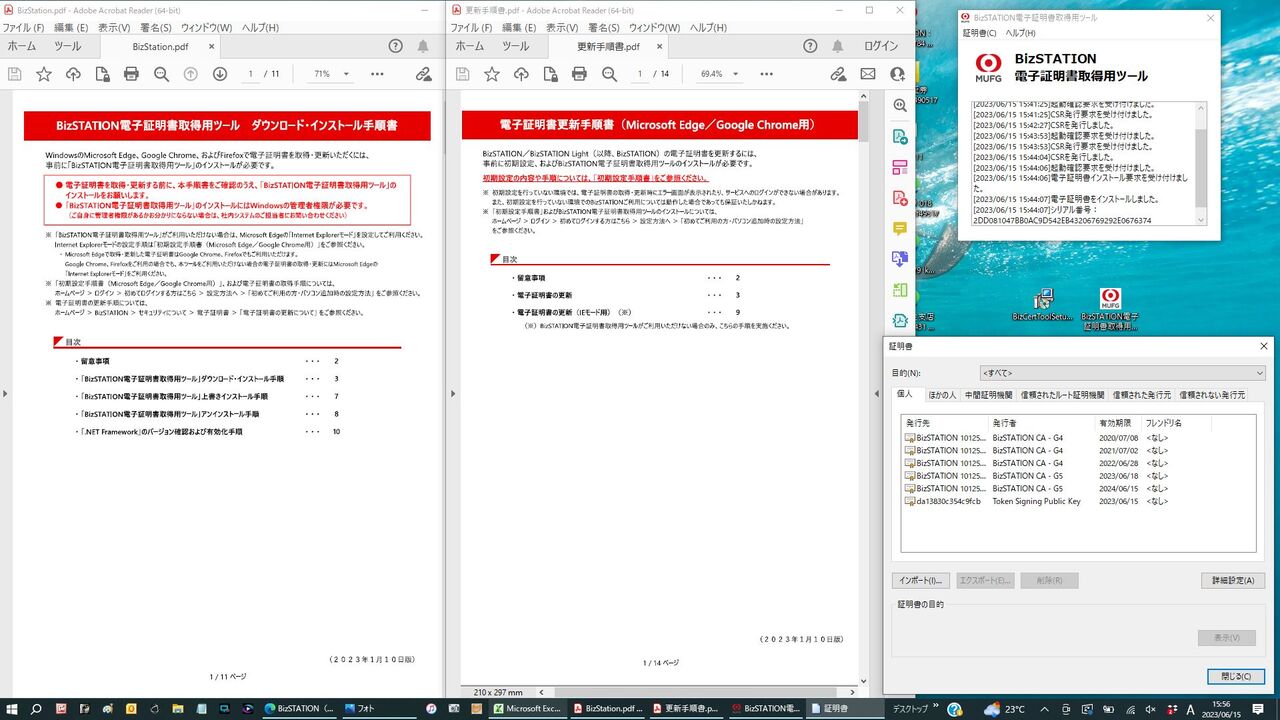
Task: Open the find magnifier in 更新手順書.pdf toolbar
Action: (x=609, y=74)
